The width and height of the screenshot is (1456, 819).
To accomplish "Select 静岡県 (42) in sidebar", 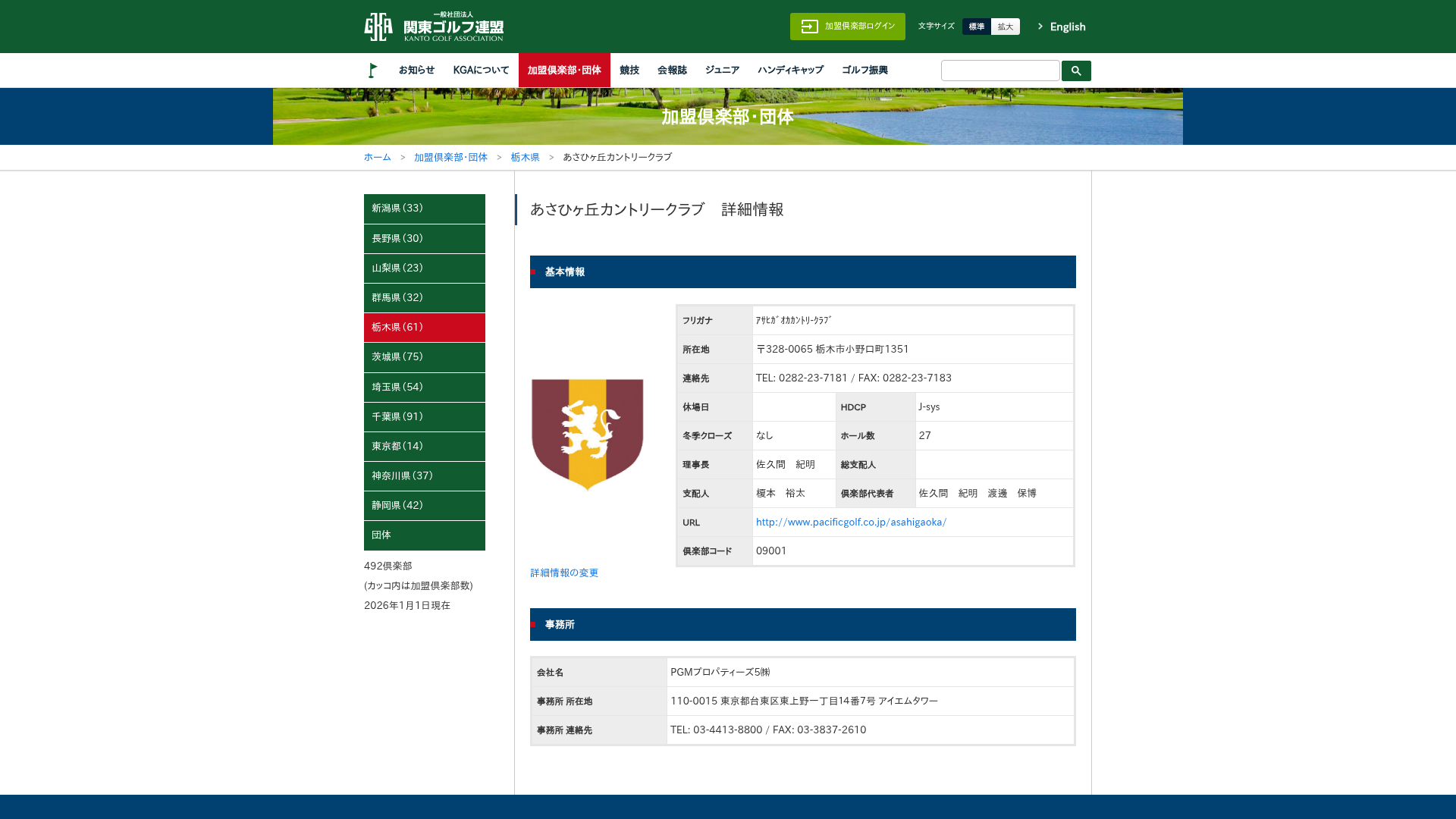I will [425, 506].
